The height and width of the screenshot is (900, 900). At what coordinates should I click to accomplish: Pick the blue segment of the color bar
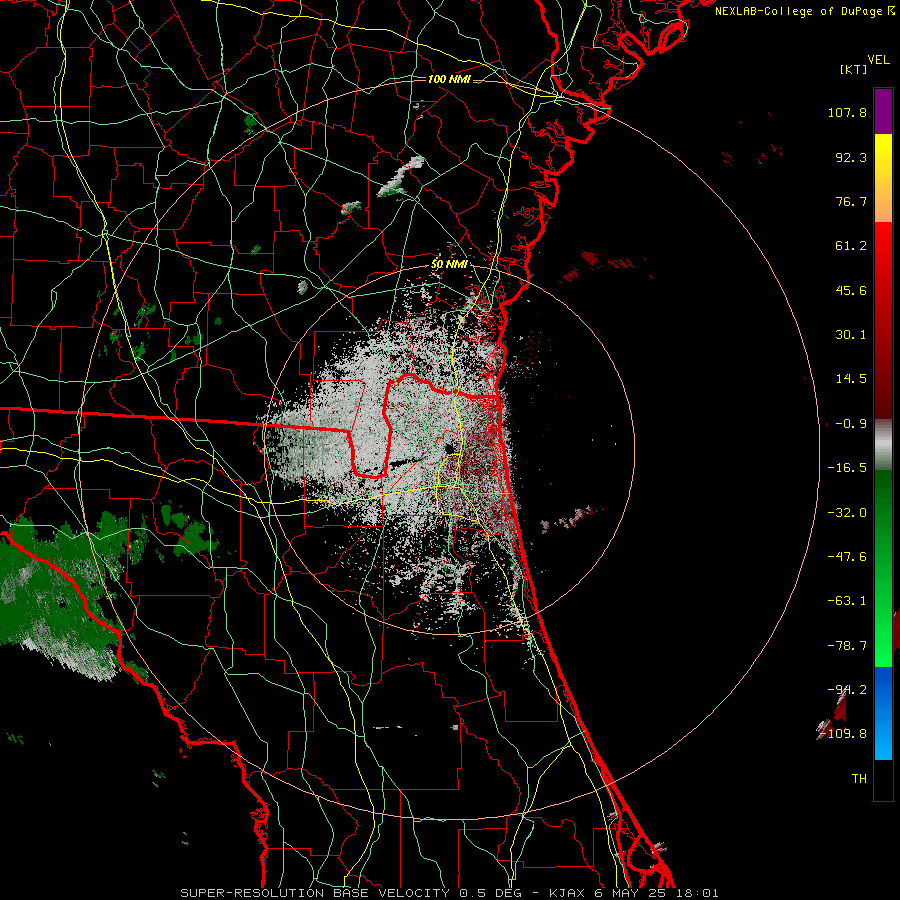pyautogui.click(x=883, y=713)
